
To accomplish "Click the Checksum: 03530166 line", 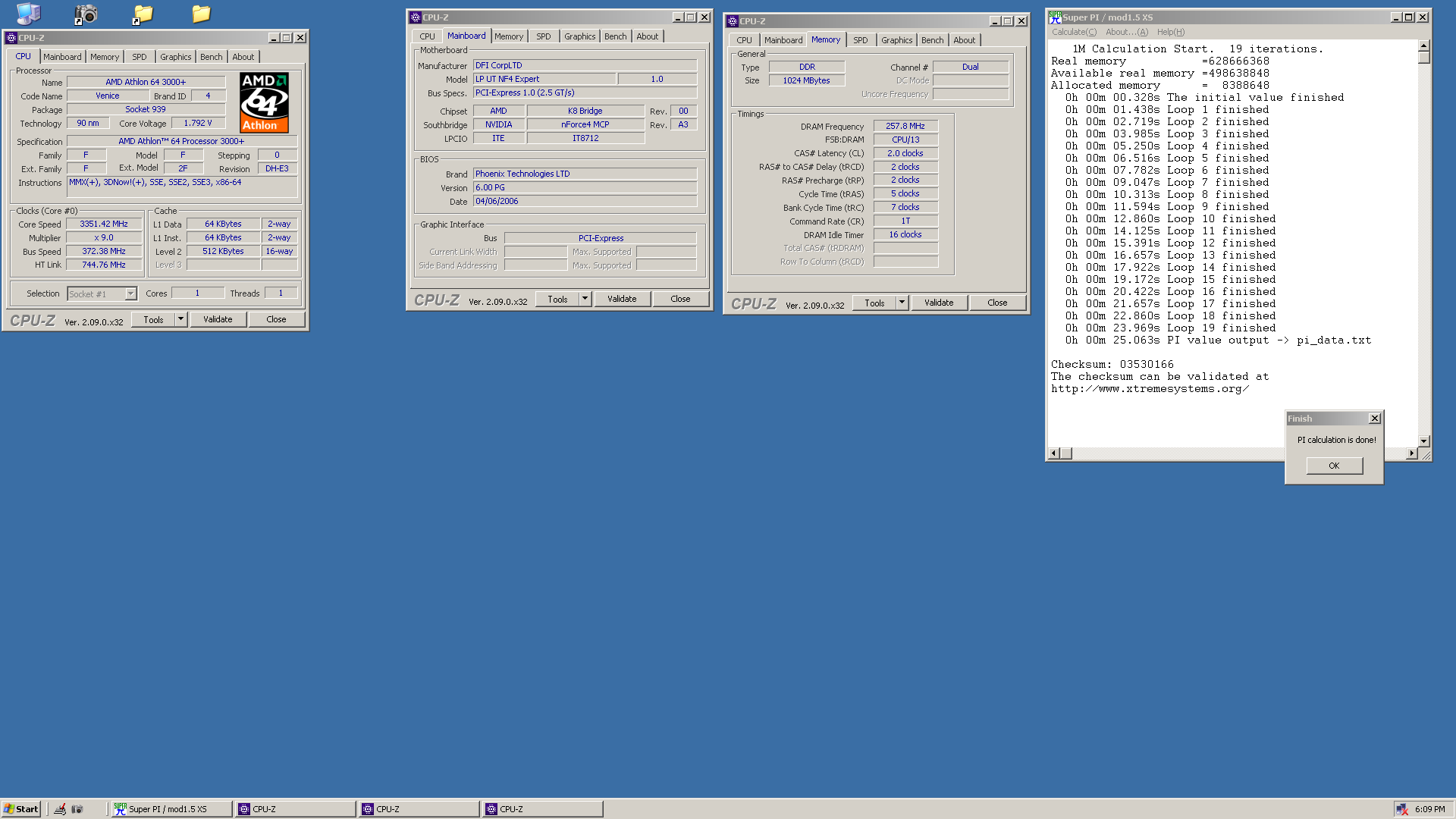I will [x=1112, y=365].
